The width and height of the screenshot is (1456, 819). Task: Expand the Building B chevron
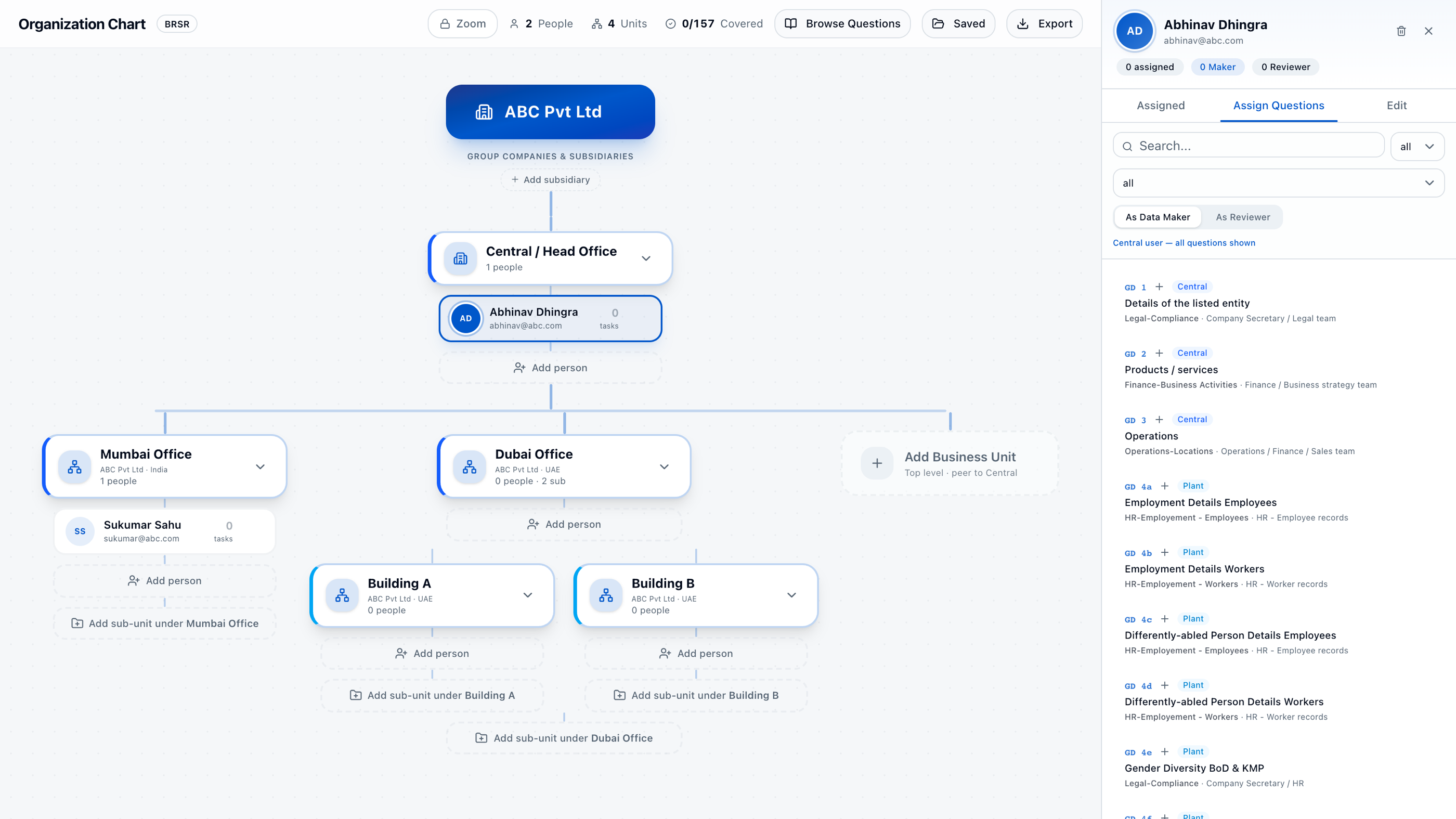(x=792, y=595)
